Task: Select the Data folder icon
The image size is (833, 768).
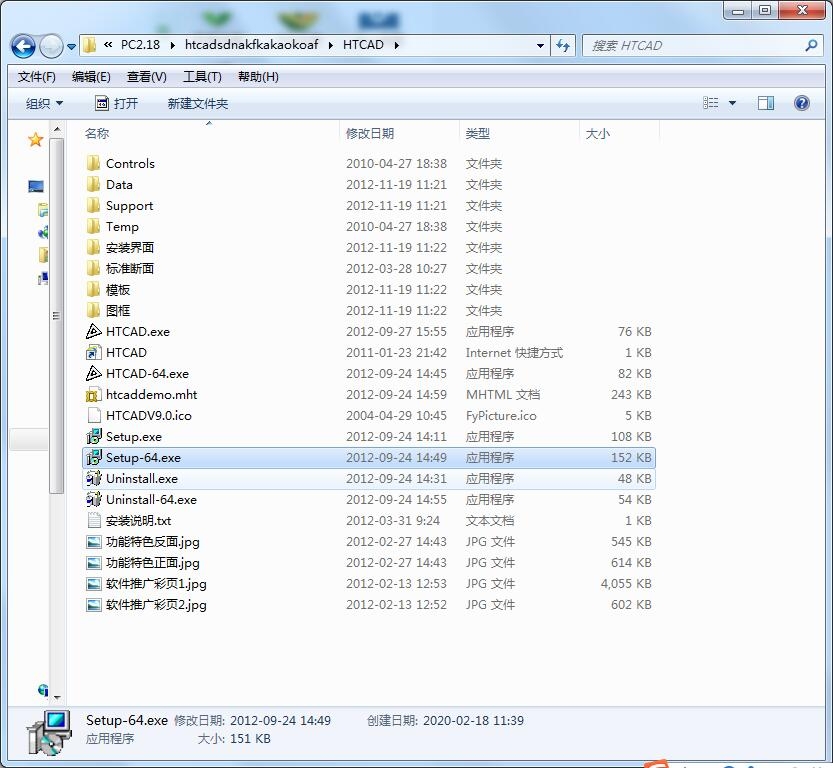Action: pyautogui.click(x=93, y=184)
